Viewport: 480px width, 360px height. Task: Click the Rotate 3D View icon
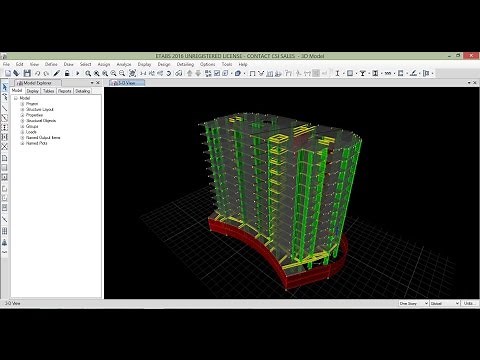(x=169, y=73)
